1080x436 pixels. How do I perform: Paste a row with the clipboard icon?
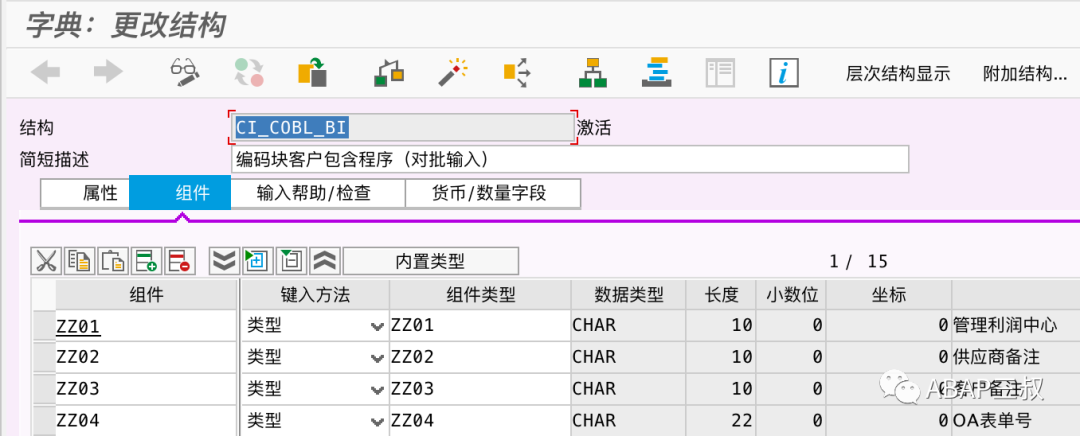tap(113, 261)
